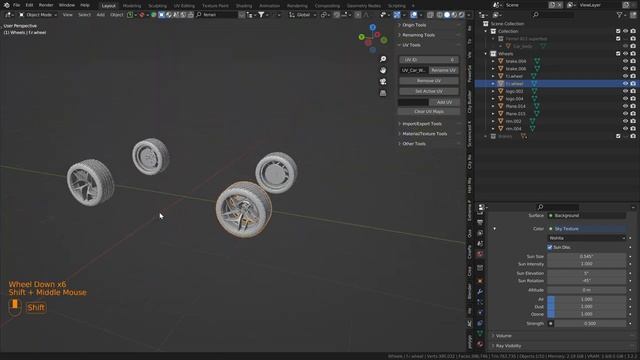
Task: Click the Remove UV button
Action: point(429,81)
